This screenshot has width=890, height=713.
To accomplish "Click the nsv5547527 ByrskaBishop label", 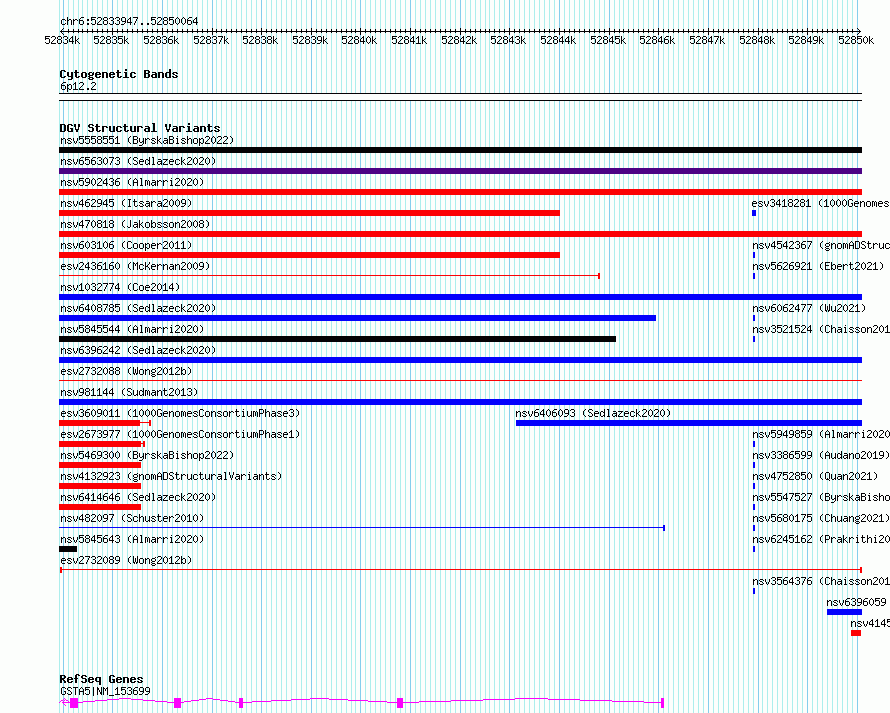I will (x=821, y=497).
